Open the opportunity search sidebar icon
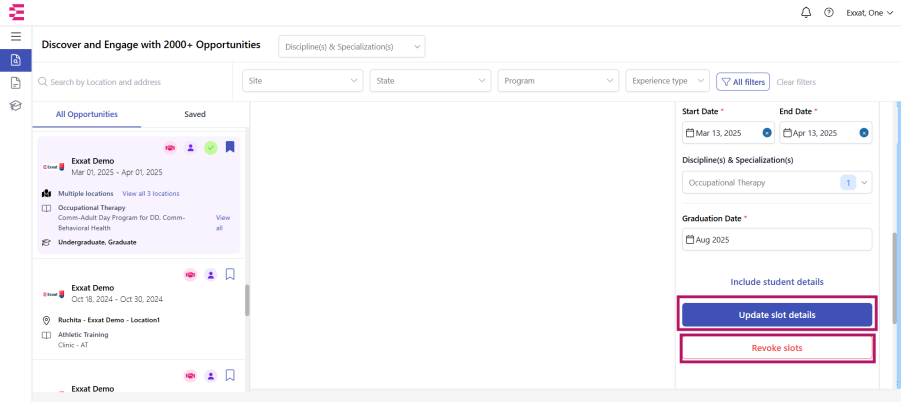The image size is (902, 402). (16, 60)
